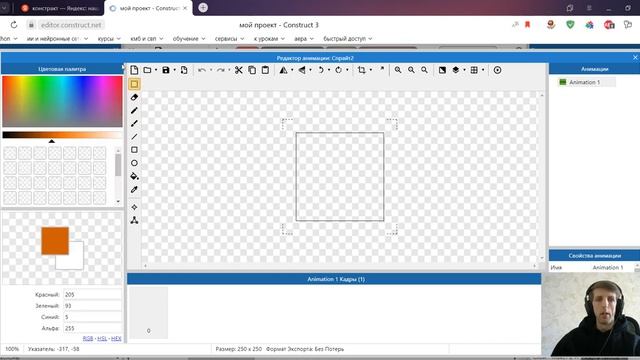640x360 pixels.
Task: Expand flip options dropdown arrow
Action: (311, 70)
